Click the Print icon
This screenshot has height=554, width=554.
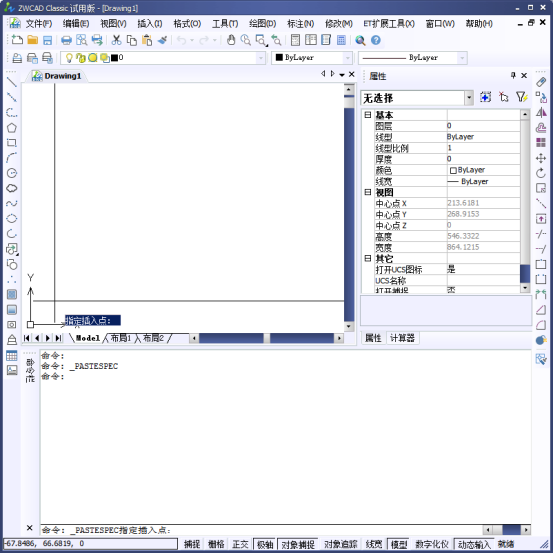pos(66,40)
